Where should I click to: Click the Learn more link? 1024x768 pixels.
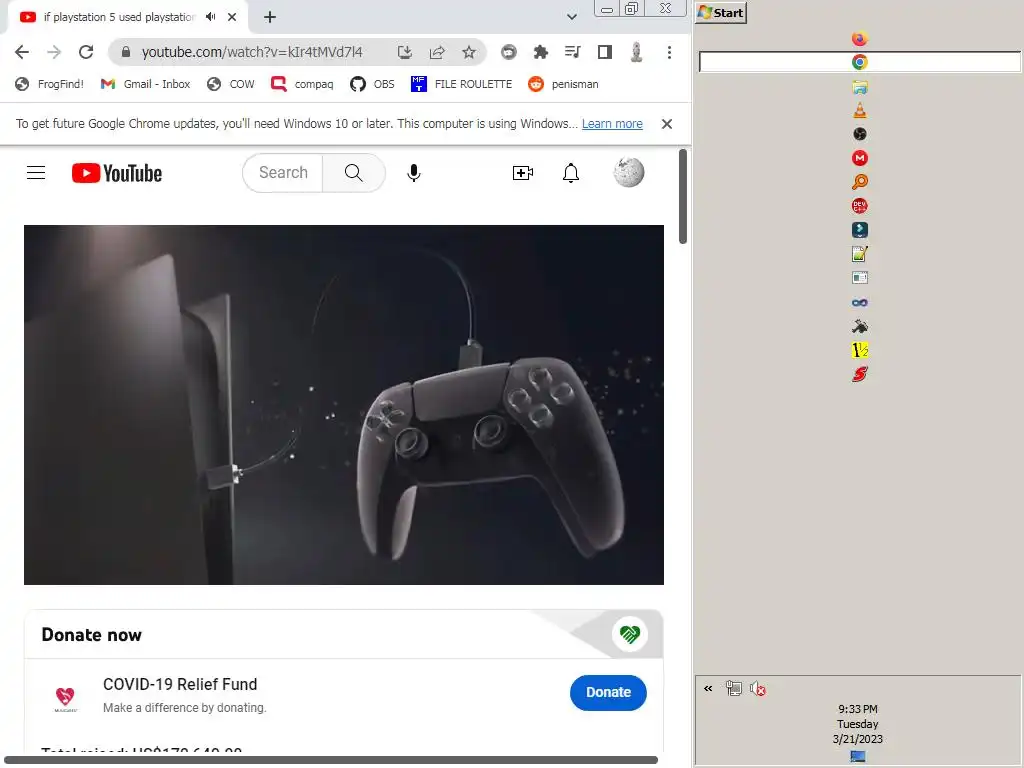[x=612, y=124]
